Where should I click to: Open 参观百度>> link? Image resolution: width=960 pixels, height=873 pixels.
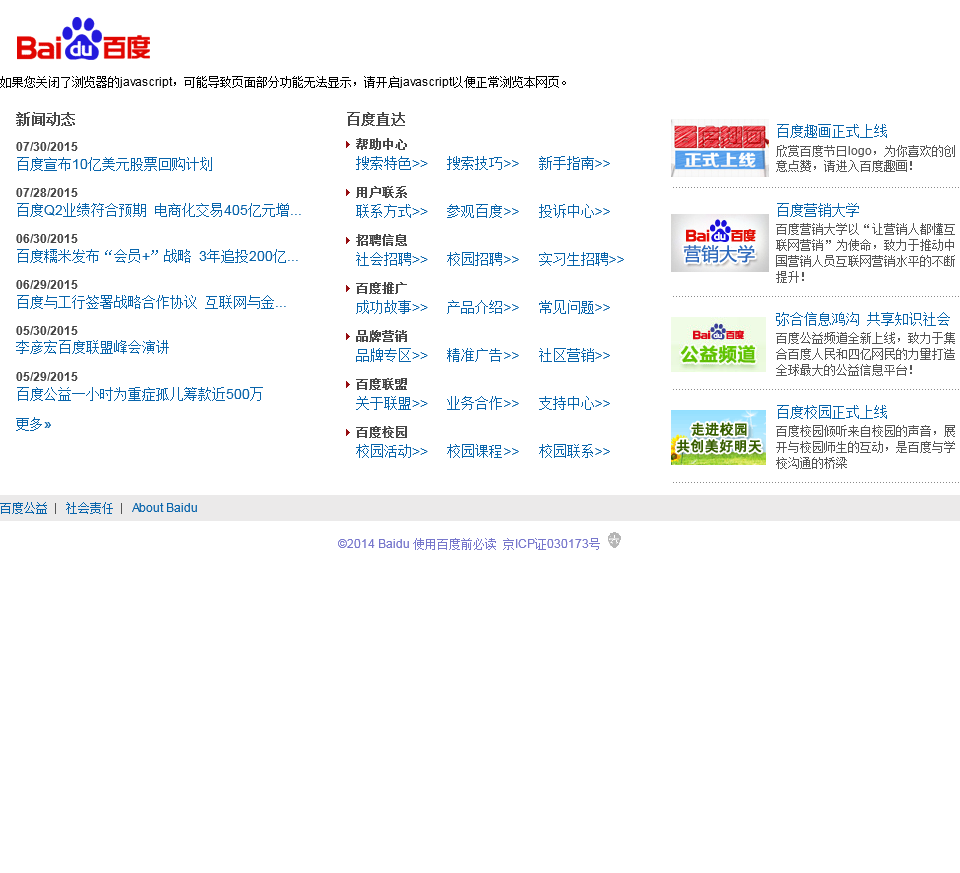(x=483, y=211)
